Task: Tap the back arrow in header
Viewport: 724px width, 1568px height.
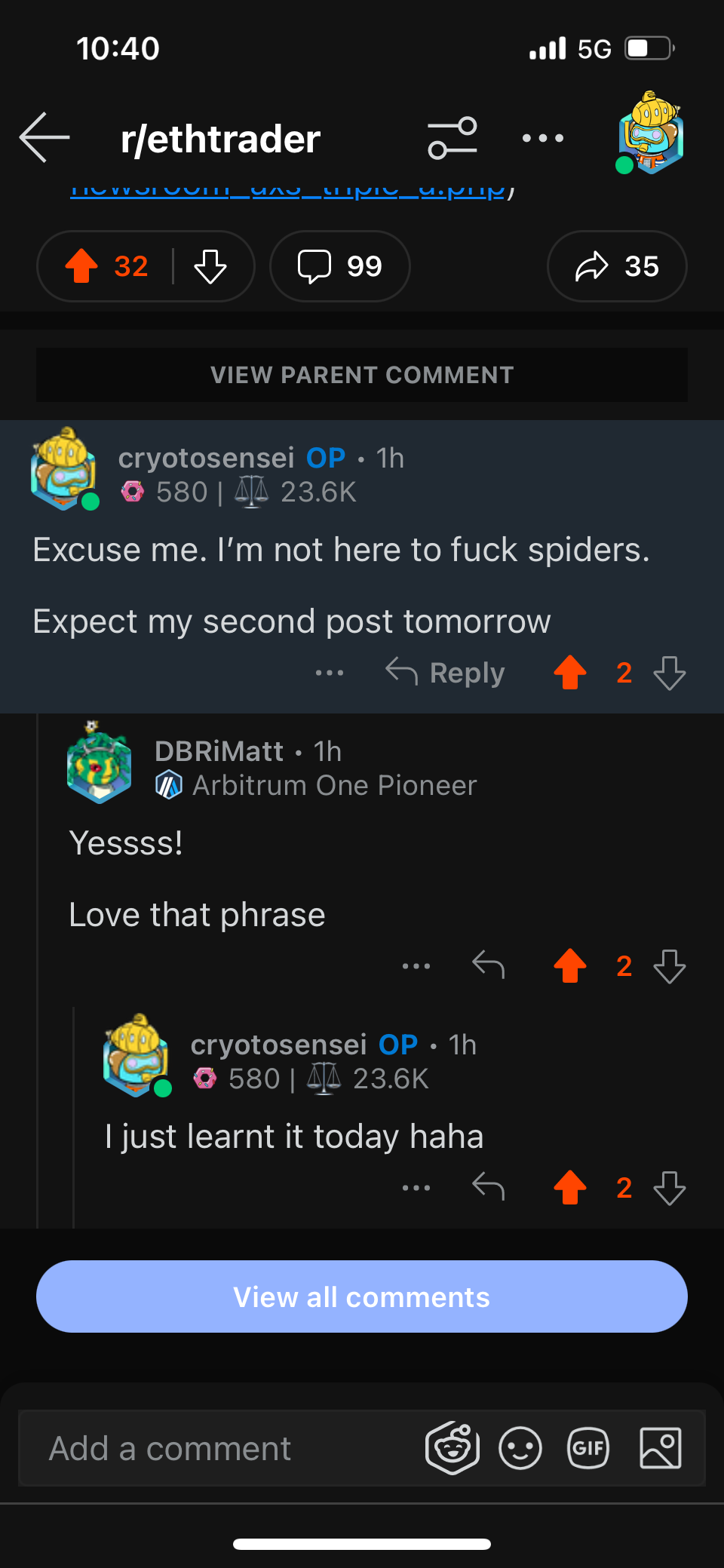Action: point(44,138)
